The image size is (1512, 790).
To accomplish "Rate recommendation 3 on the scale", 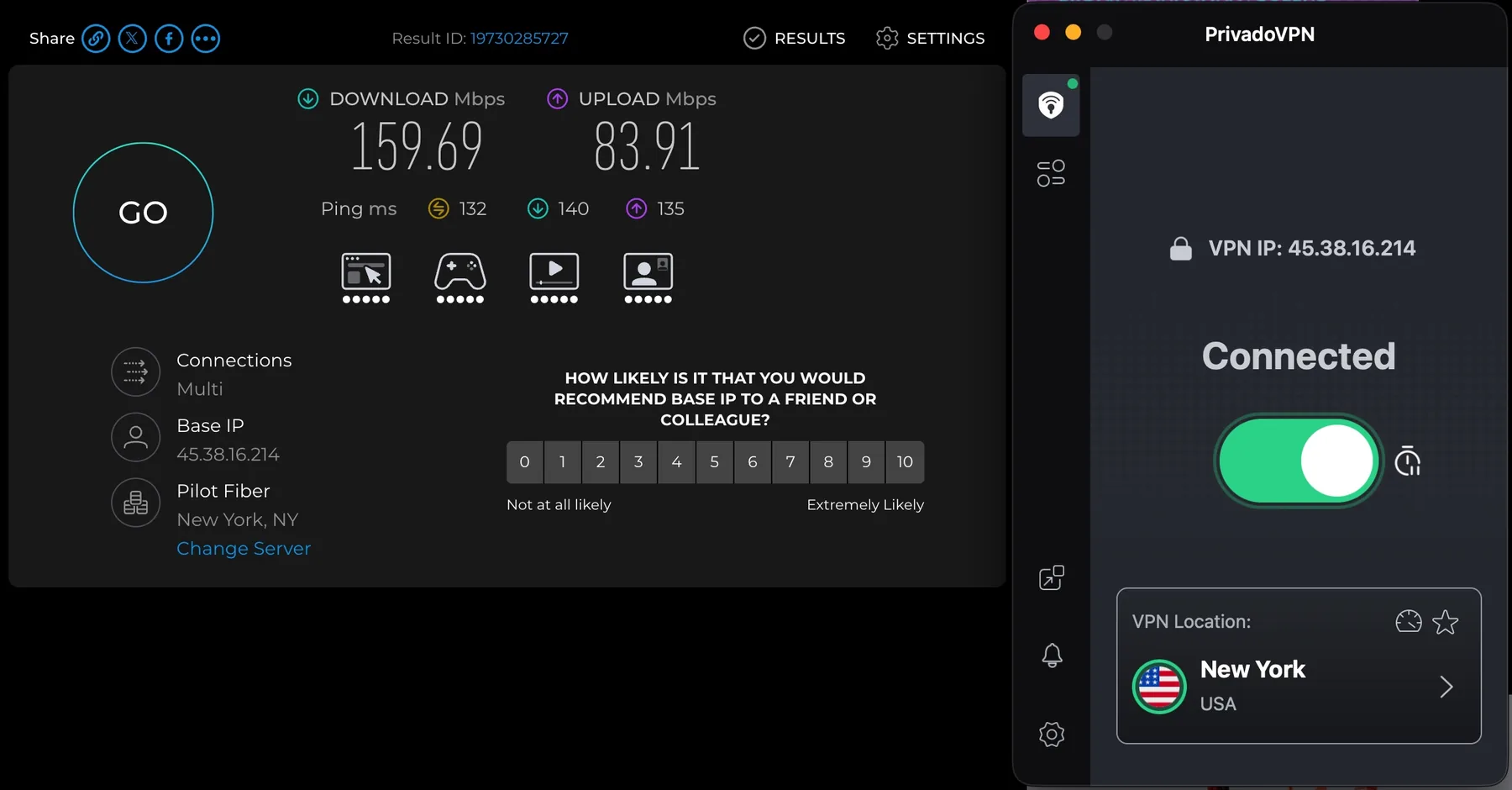I will coord(638,462).
